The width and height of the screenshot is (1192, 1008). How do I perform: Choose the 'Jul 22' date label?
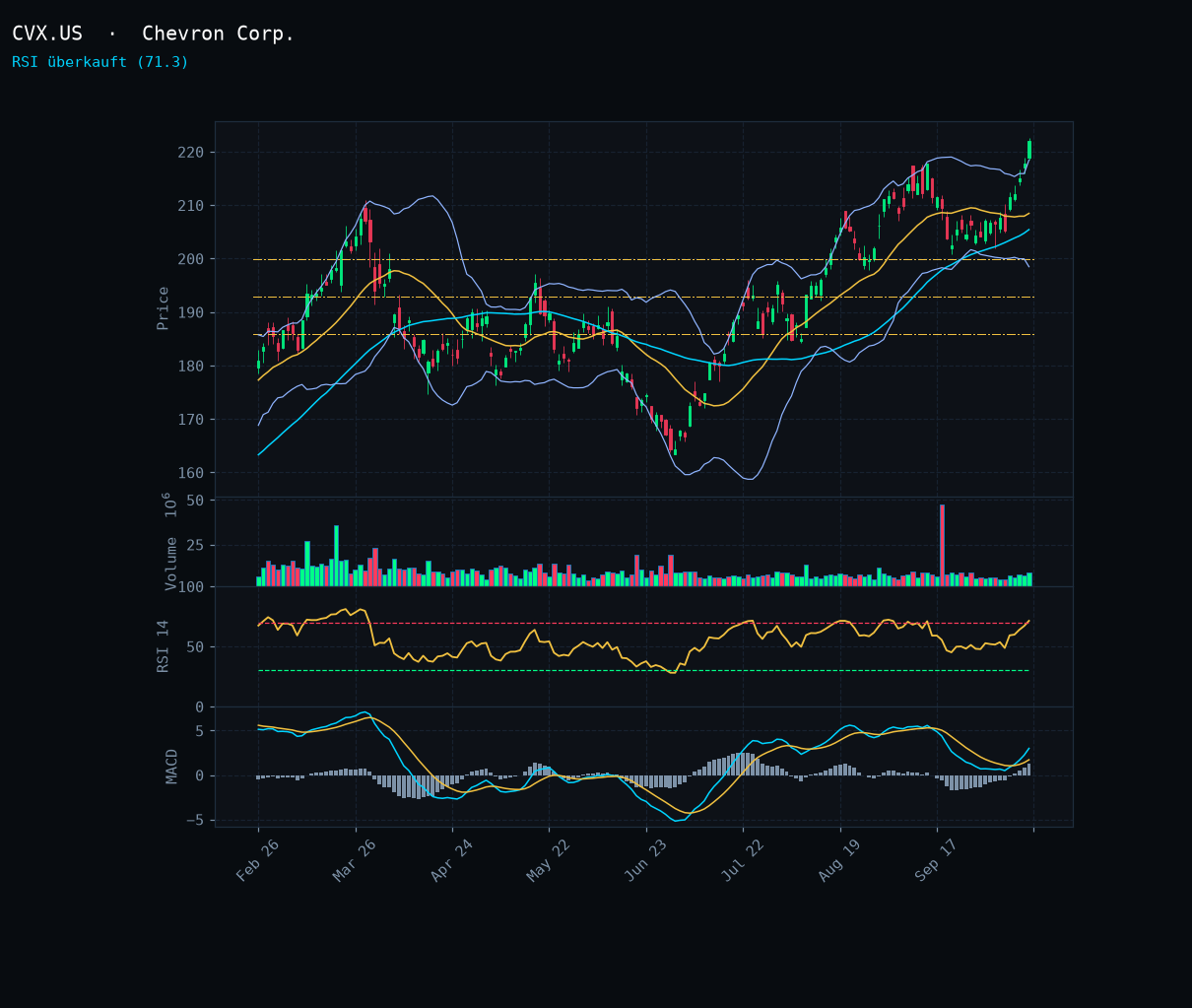click(743, 860)
